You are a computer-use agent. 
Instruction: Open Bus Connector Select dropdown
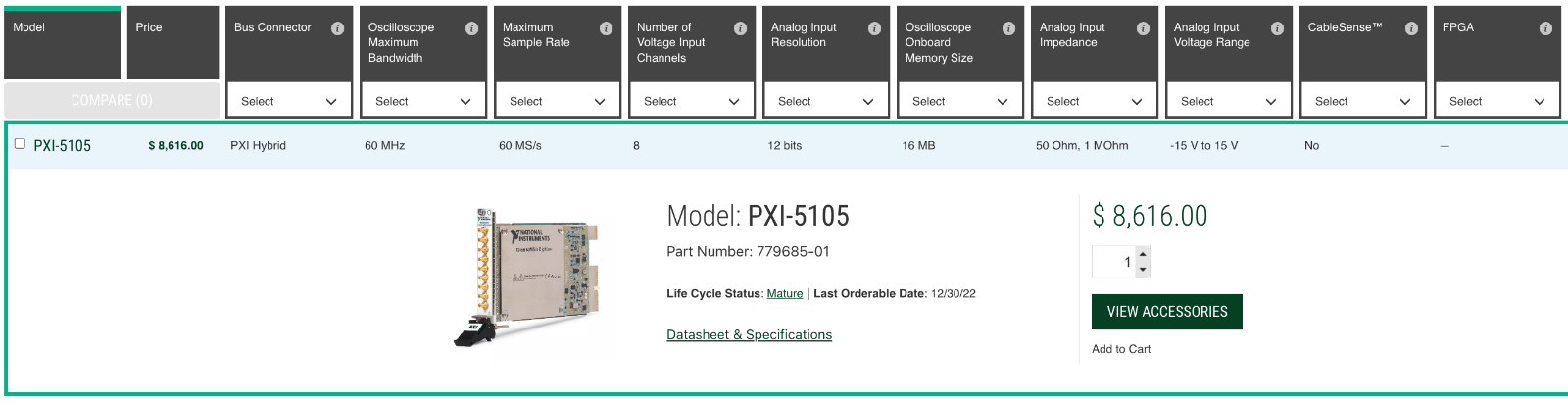(288, 101)
